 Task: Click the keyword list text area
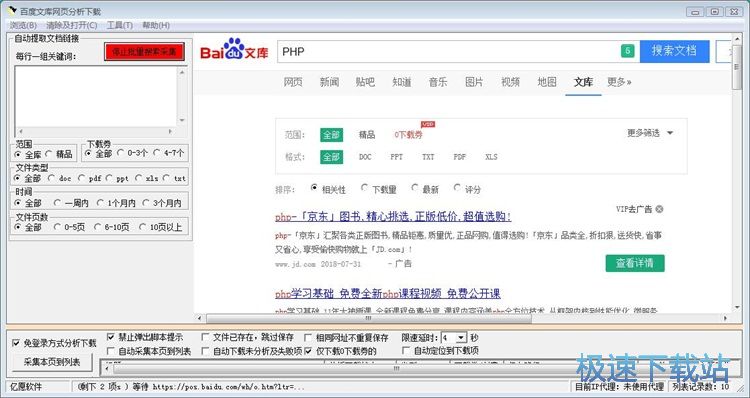[x=96, y=96]
